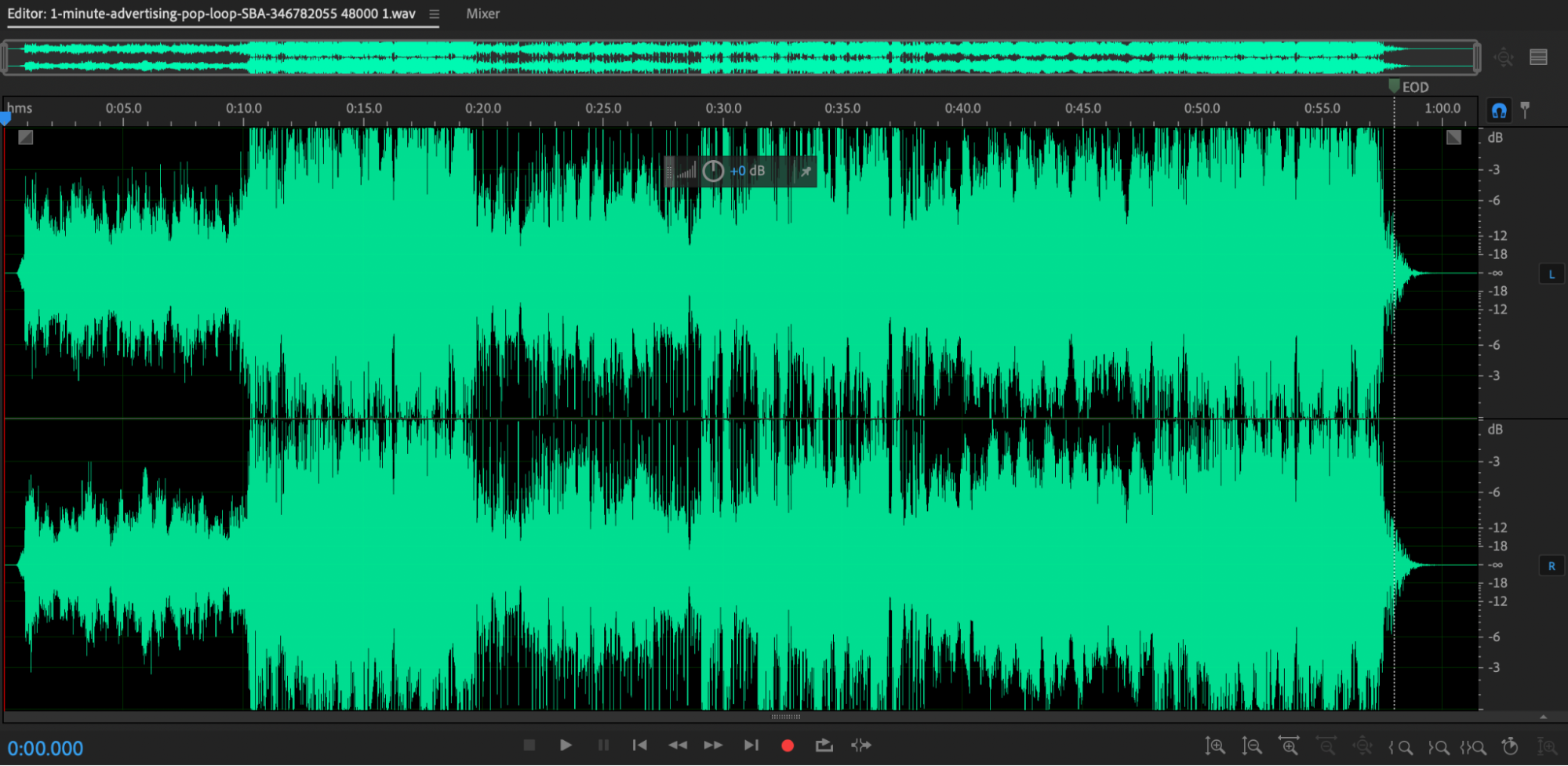1568x766 pixels.
Task: Click the navigator zoom-out-full icon
Action: tap(1503, 57)
